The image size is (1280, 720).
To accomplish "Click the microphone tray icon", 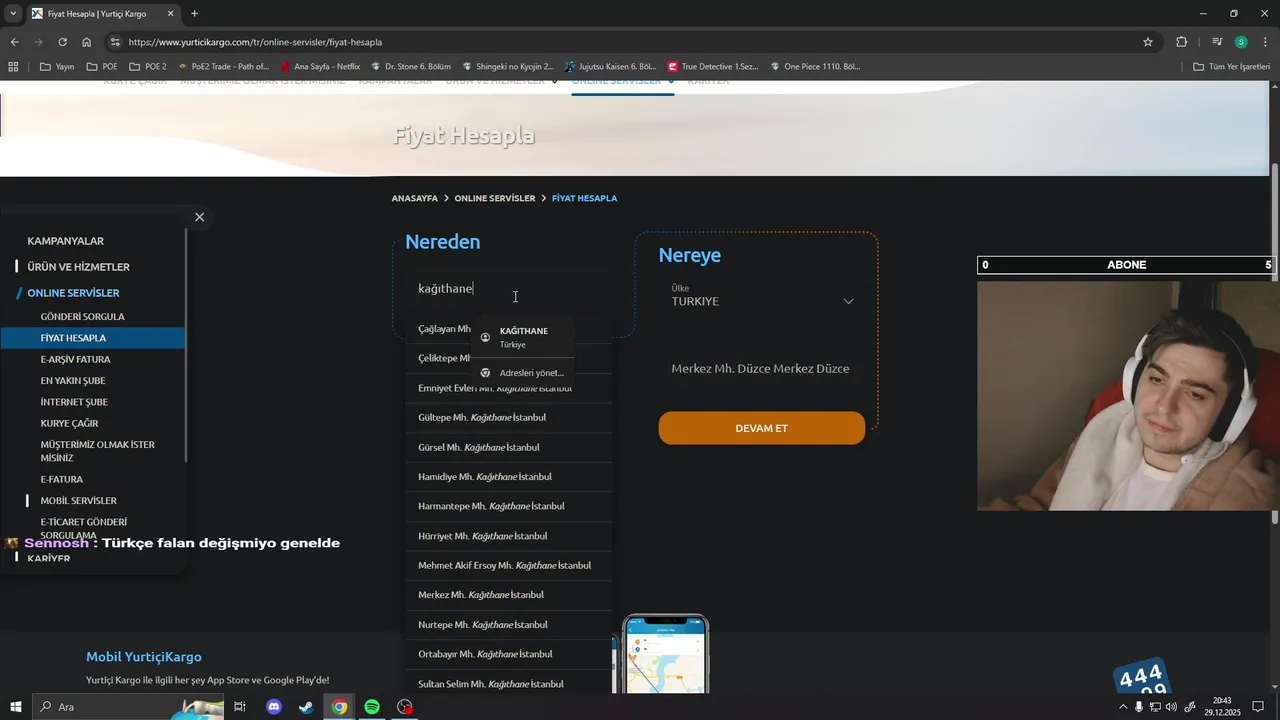I will click(1139, 707).
